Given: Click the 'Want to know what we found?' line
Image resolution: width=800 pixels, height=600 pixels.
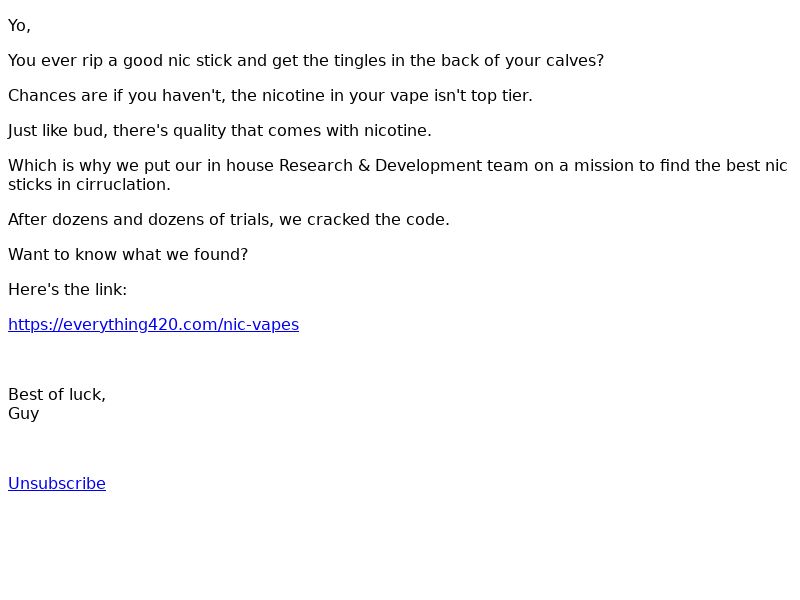Looking at the screenshot, I should 128,255.
